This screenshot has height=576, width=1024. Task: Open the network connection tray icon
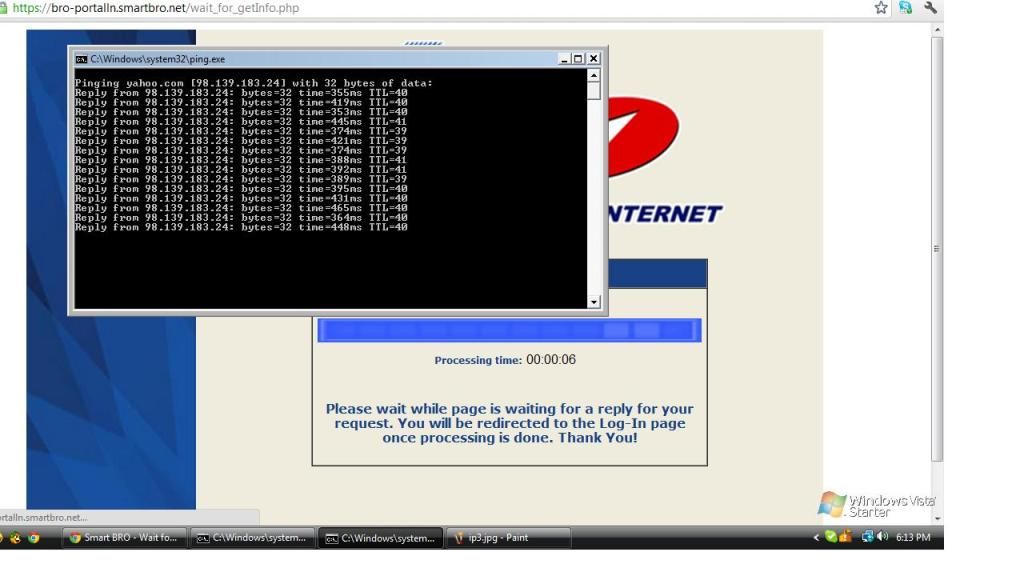[867, 537]
